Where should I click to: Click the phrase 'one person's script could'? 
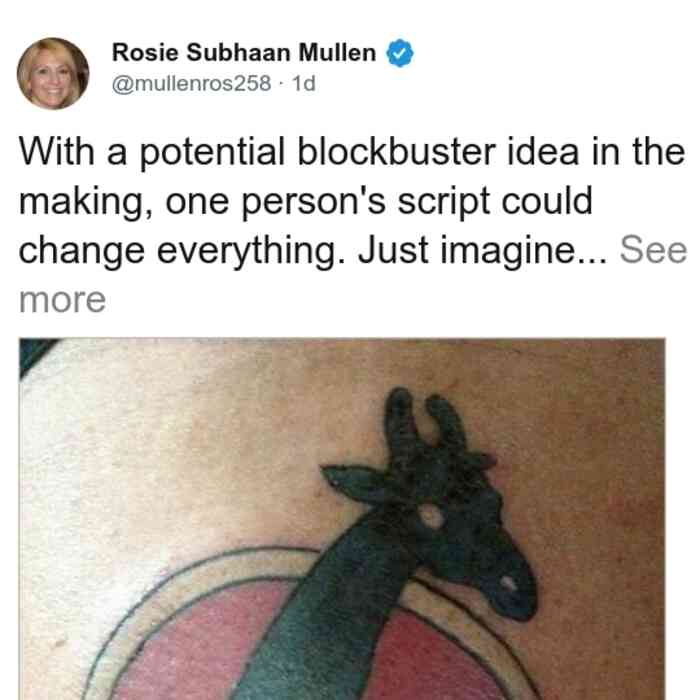point(379,201)
